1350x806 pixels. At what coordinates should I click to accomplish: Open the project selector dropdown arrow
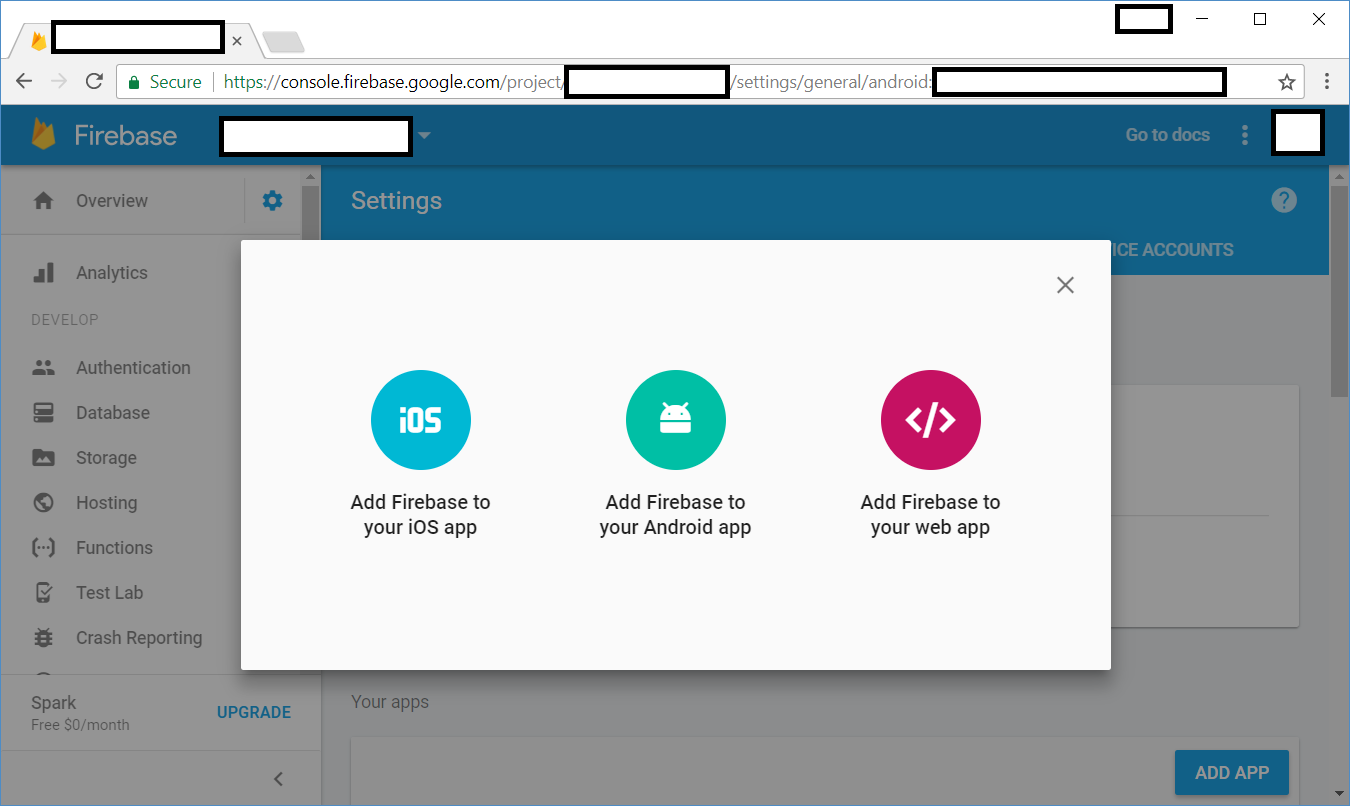click(424, 136)
